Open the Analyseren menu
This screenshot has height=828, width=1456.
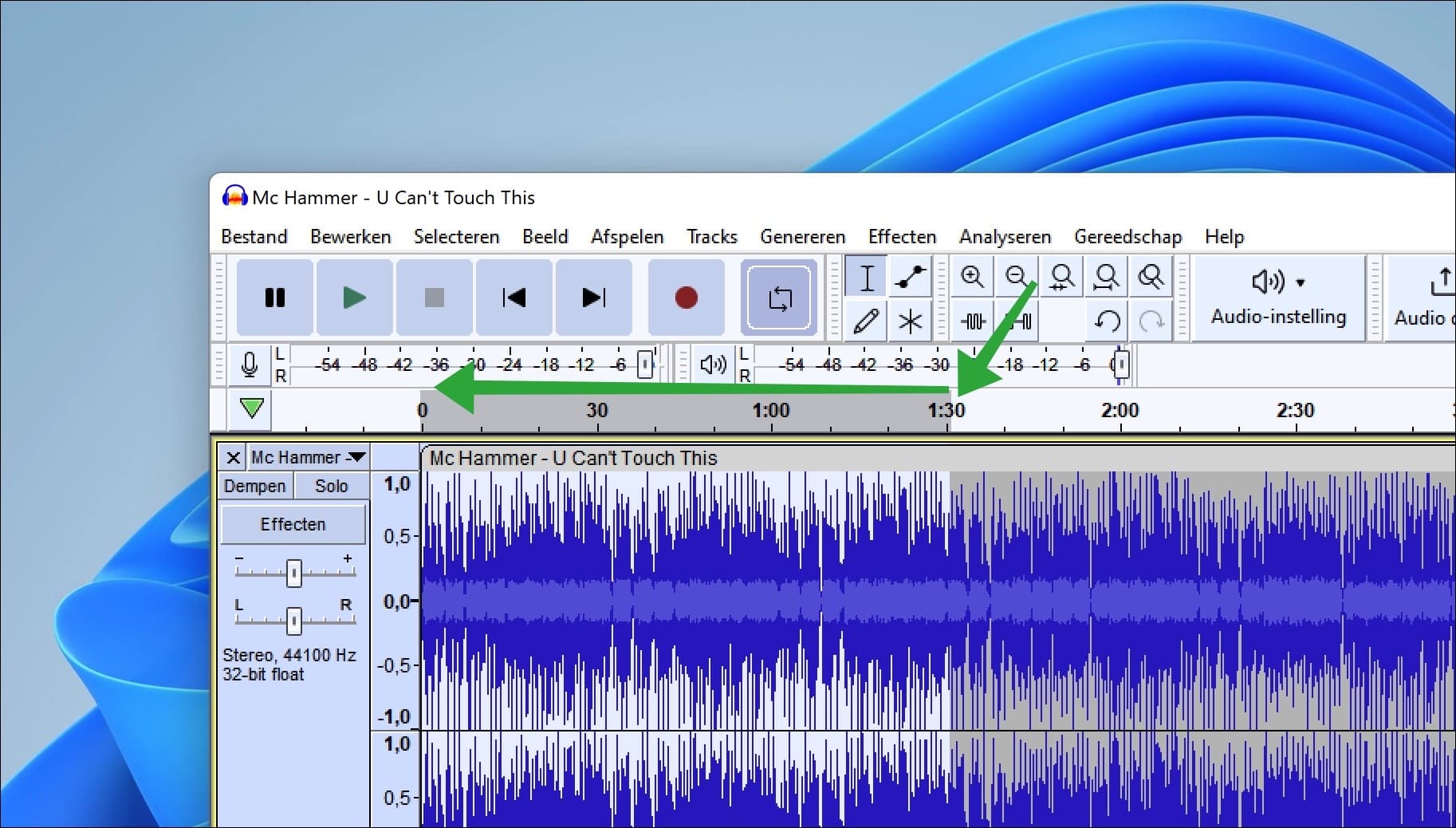pyautogui.click(x=1005, y=237)
